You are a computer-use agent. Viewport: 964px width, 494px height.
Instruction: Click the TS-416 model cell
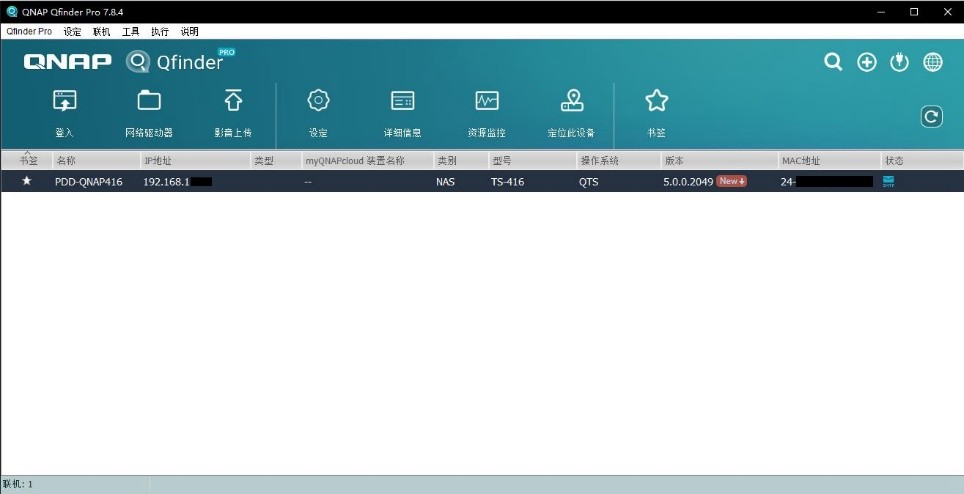point(507,182)
